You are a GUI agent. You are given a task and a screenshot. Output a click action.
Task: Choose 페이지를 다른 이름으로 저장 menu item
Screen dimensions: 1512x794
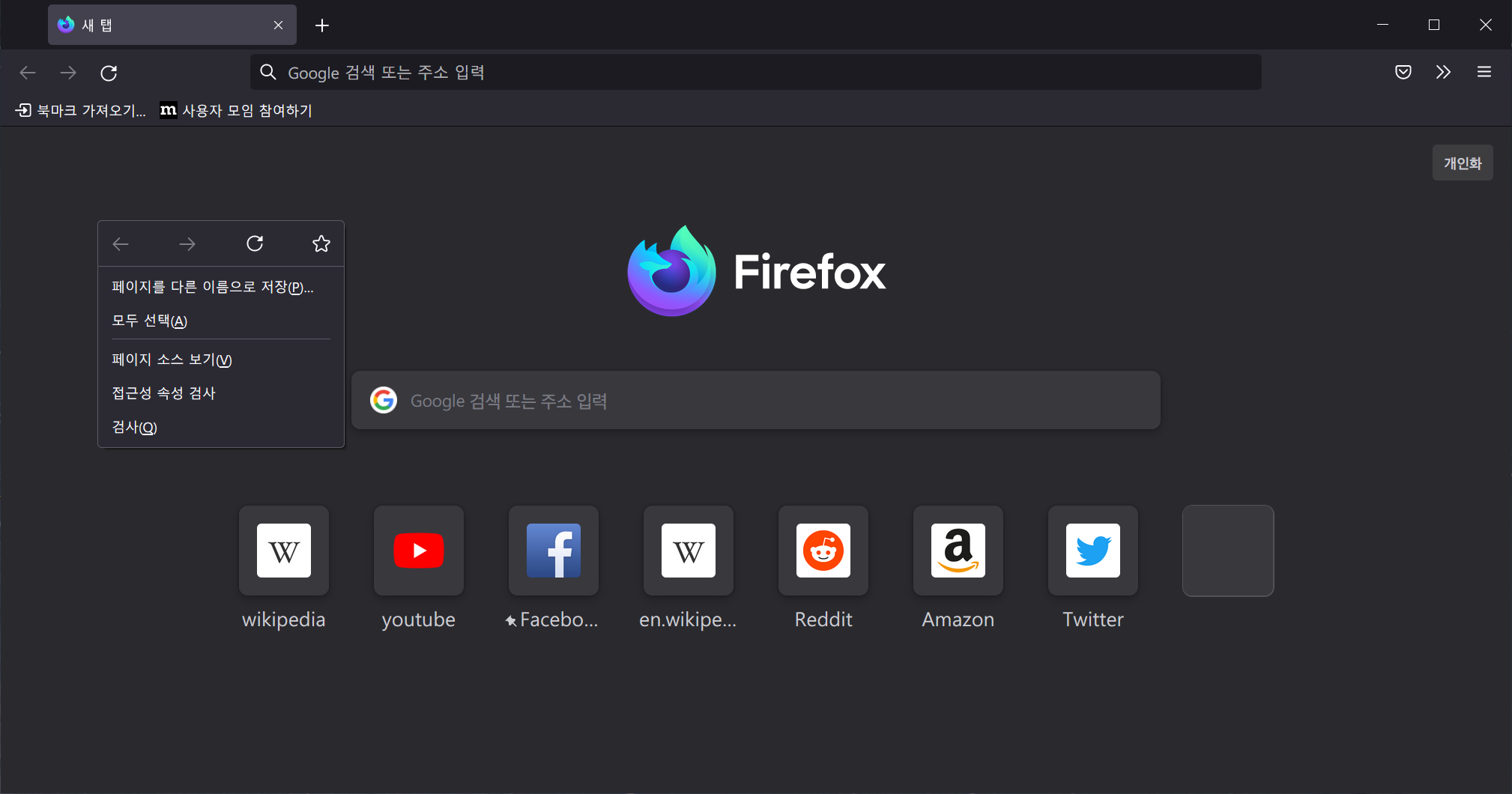pyautogui.click(x=221, y=287)
